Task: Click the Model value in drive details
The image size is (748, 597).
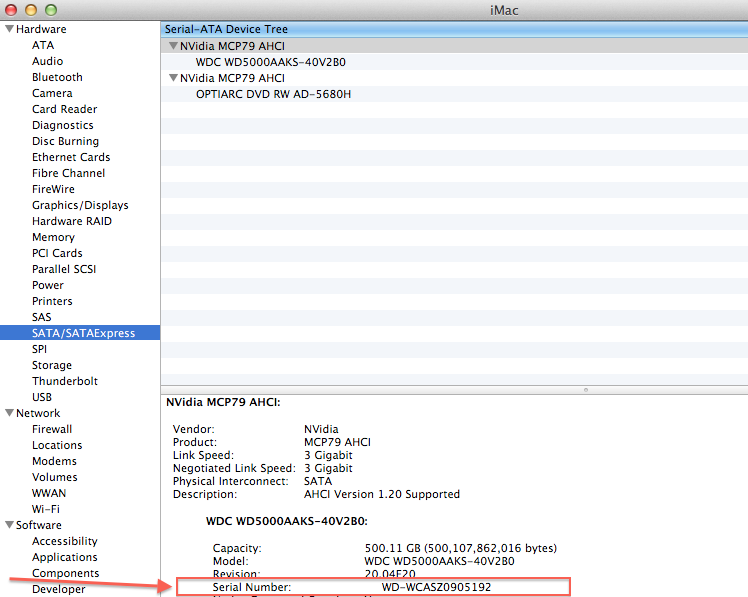Action: coord(439,561)
